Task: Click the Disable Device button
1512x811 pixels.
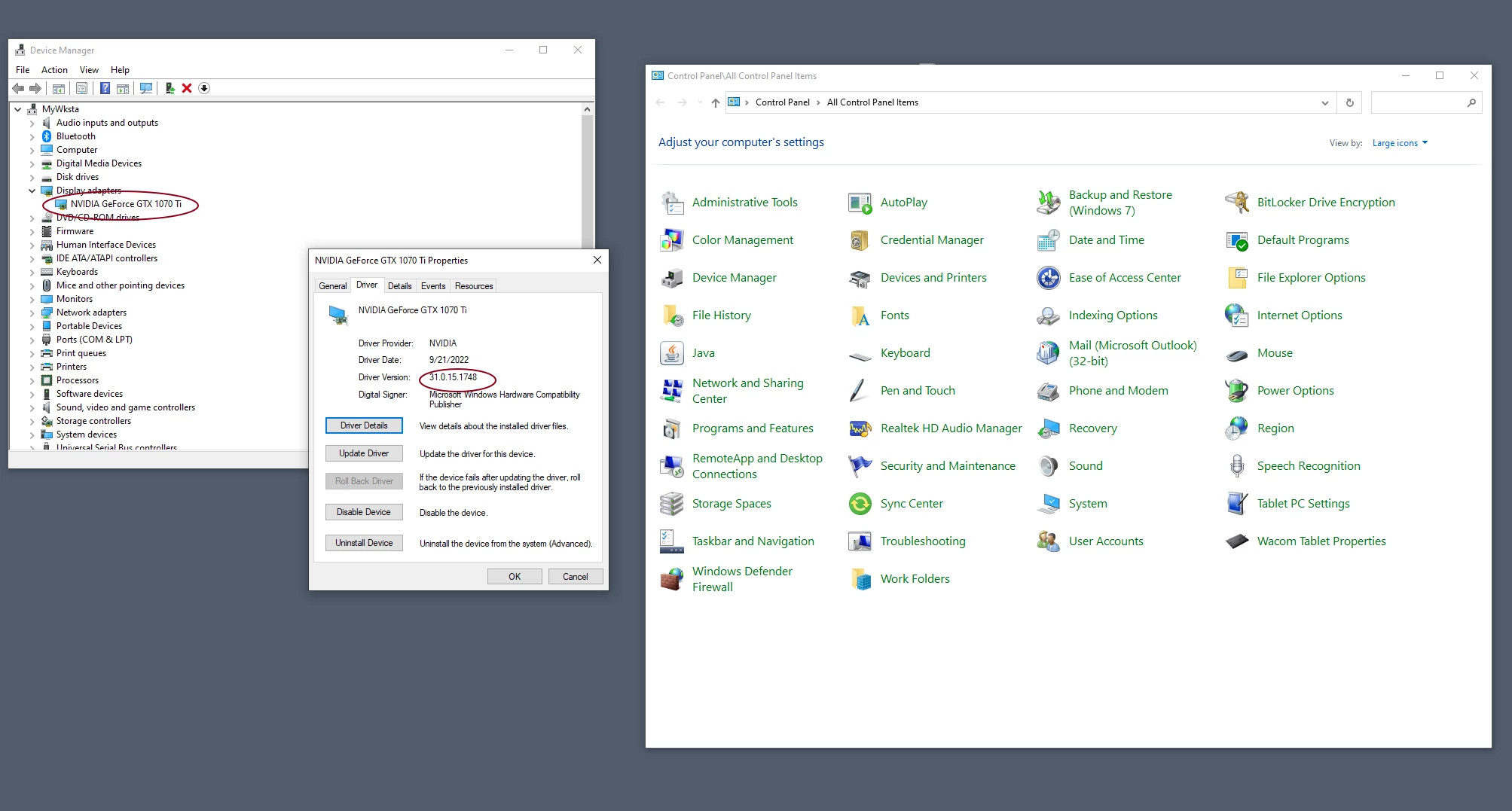Action: tap(364, 512)
